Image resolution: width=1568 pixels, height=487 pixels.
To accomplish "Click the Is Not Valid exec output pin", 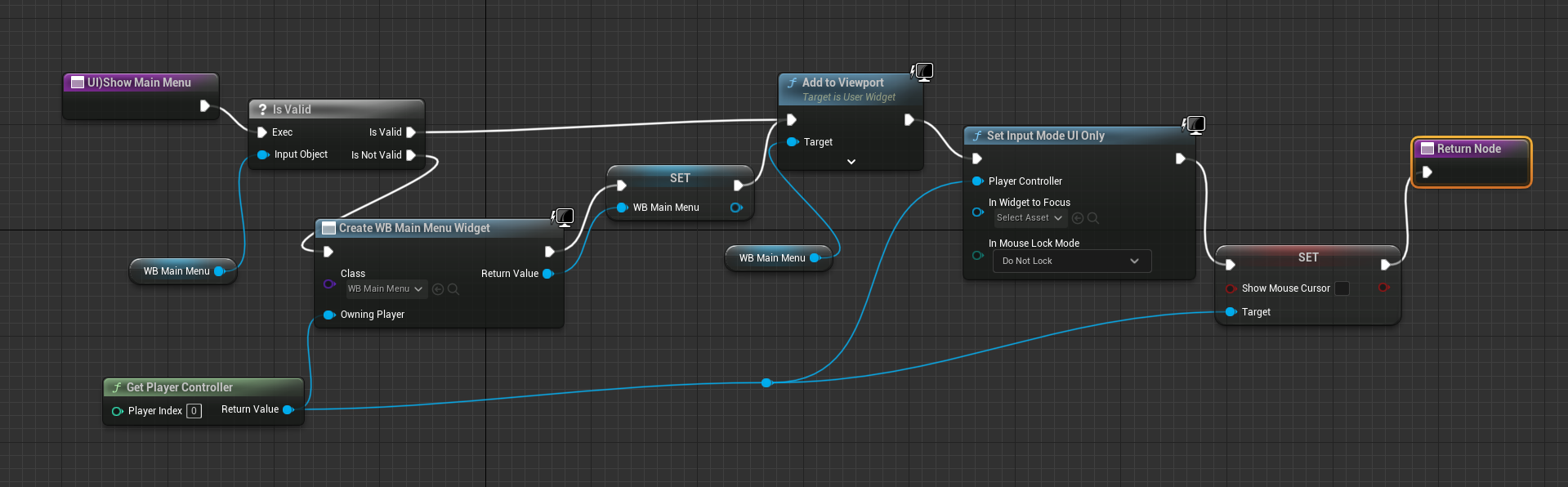I will [x=411, y=155].
